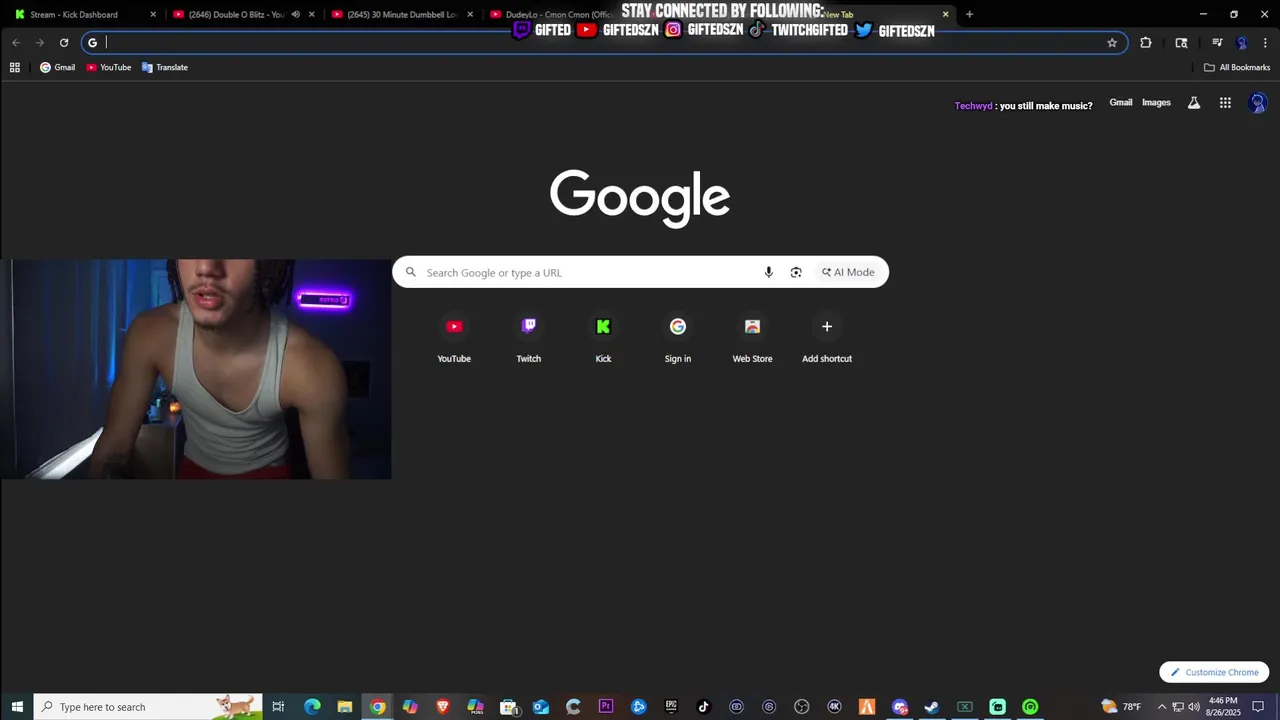Add a new shortcut tile

[x=827, y=340]
